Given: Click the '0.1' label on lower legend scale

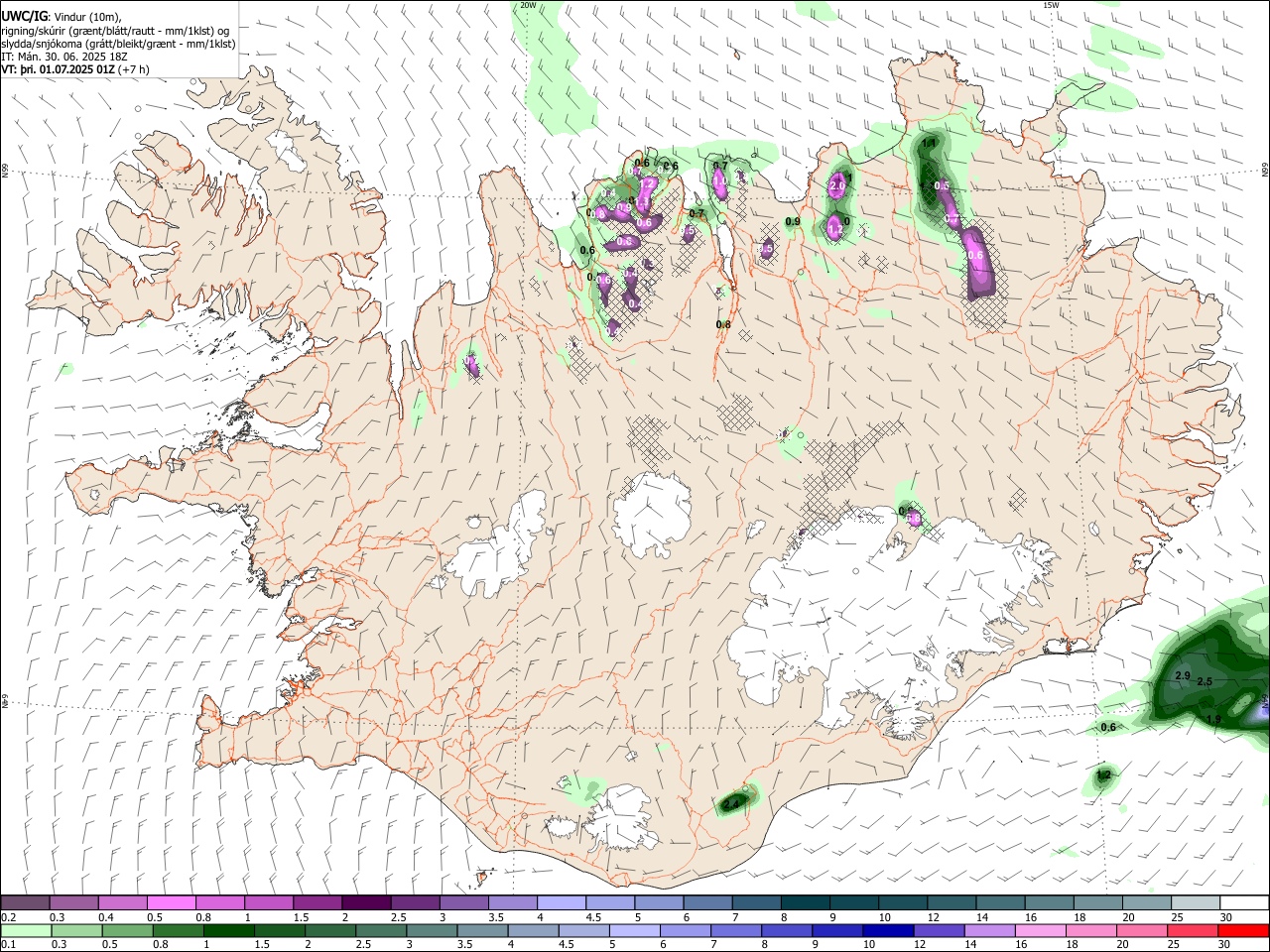Looking at the screenshot, I should pos(8,945).
